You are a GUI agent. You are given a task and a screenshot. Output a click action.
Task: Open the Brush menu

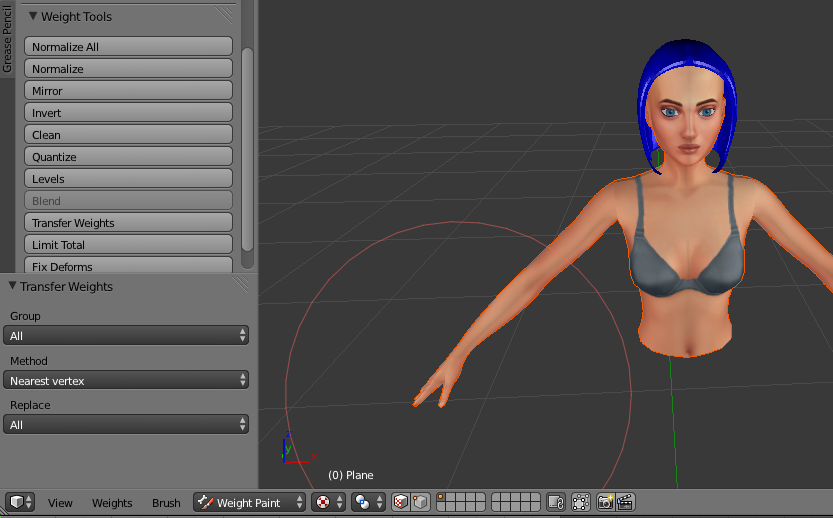166,503
